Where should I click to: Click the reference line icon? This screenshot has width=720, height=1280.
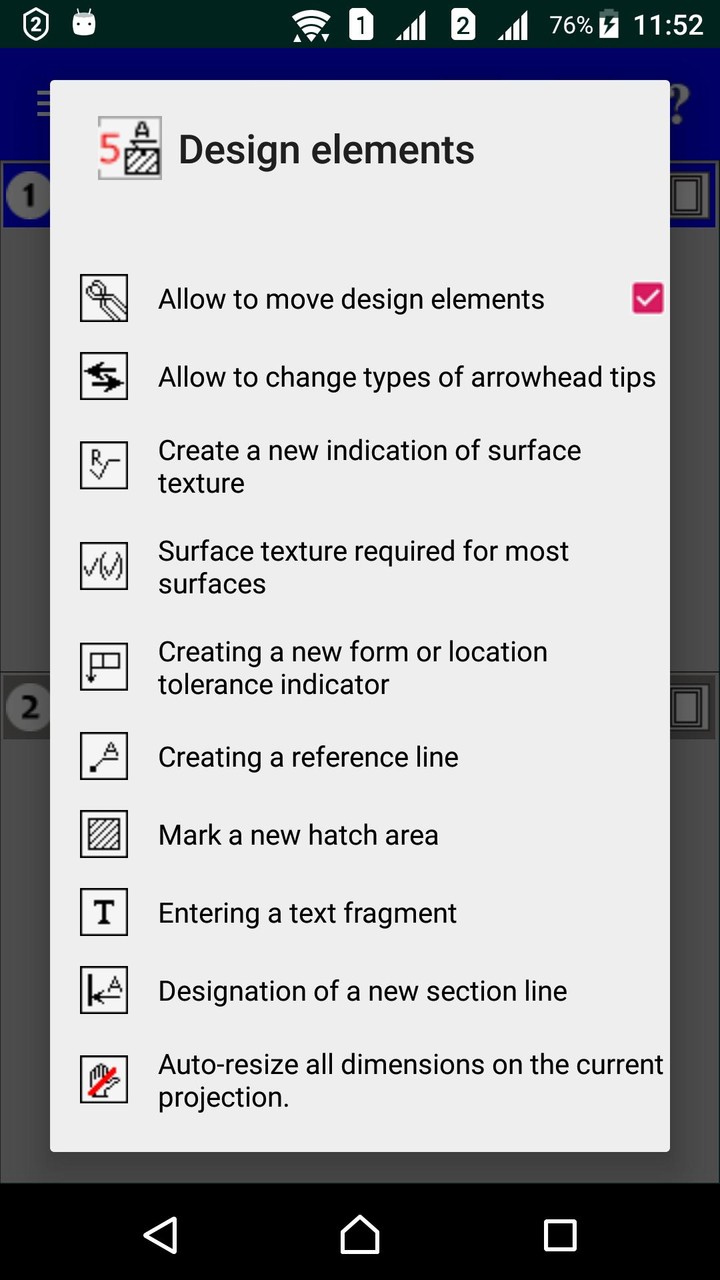pyautogui.click(x=104, y=757)
